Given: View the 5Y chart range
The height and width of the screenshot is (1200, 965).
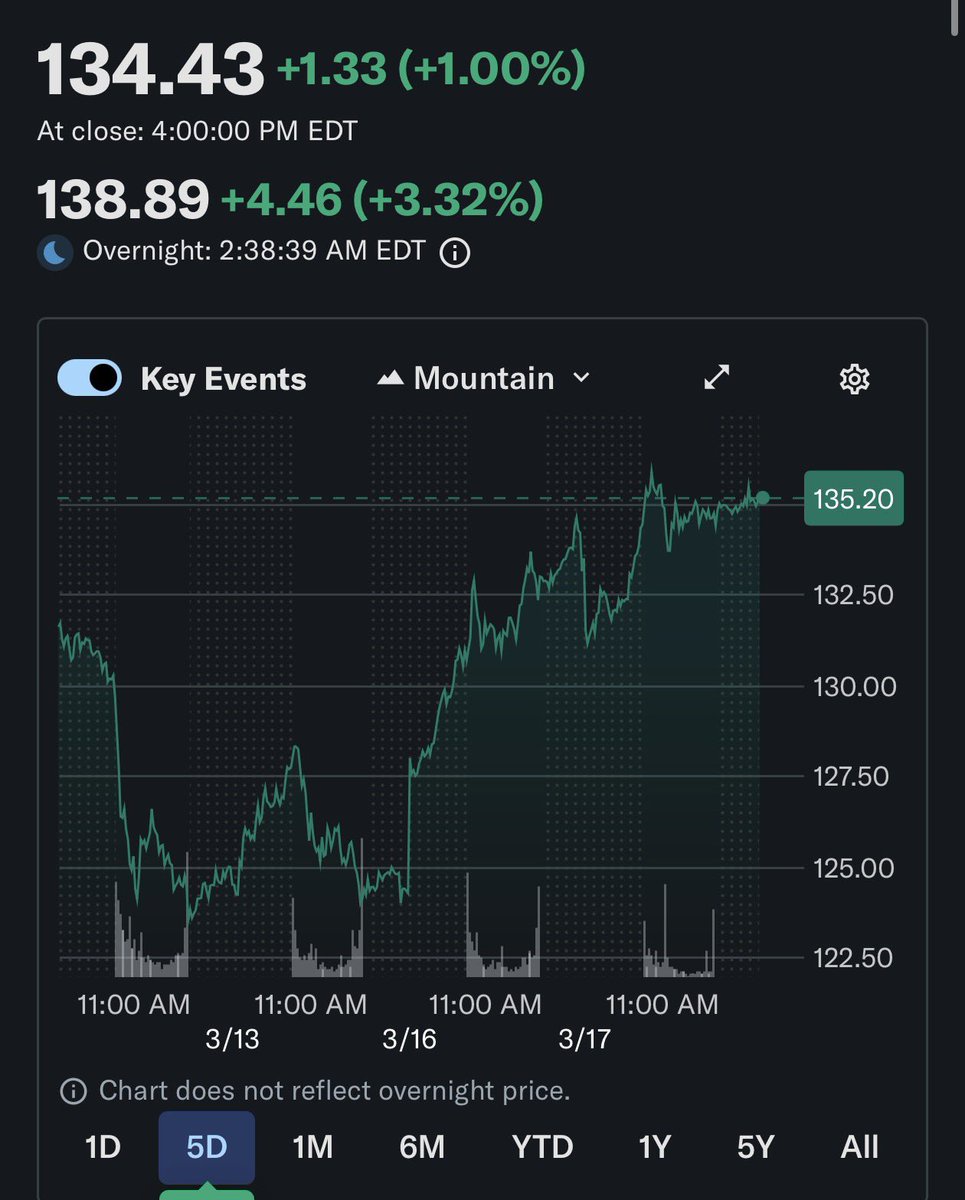Looking at the screenshot, I should [757, 1146].
